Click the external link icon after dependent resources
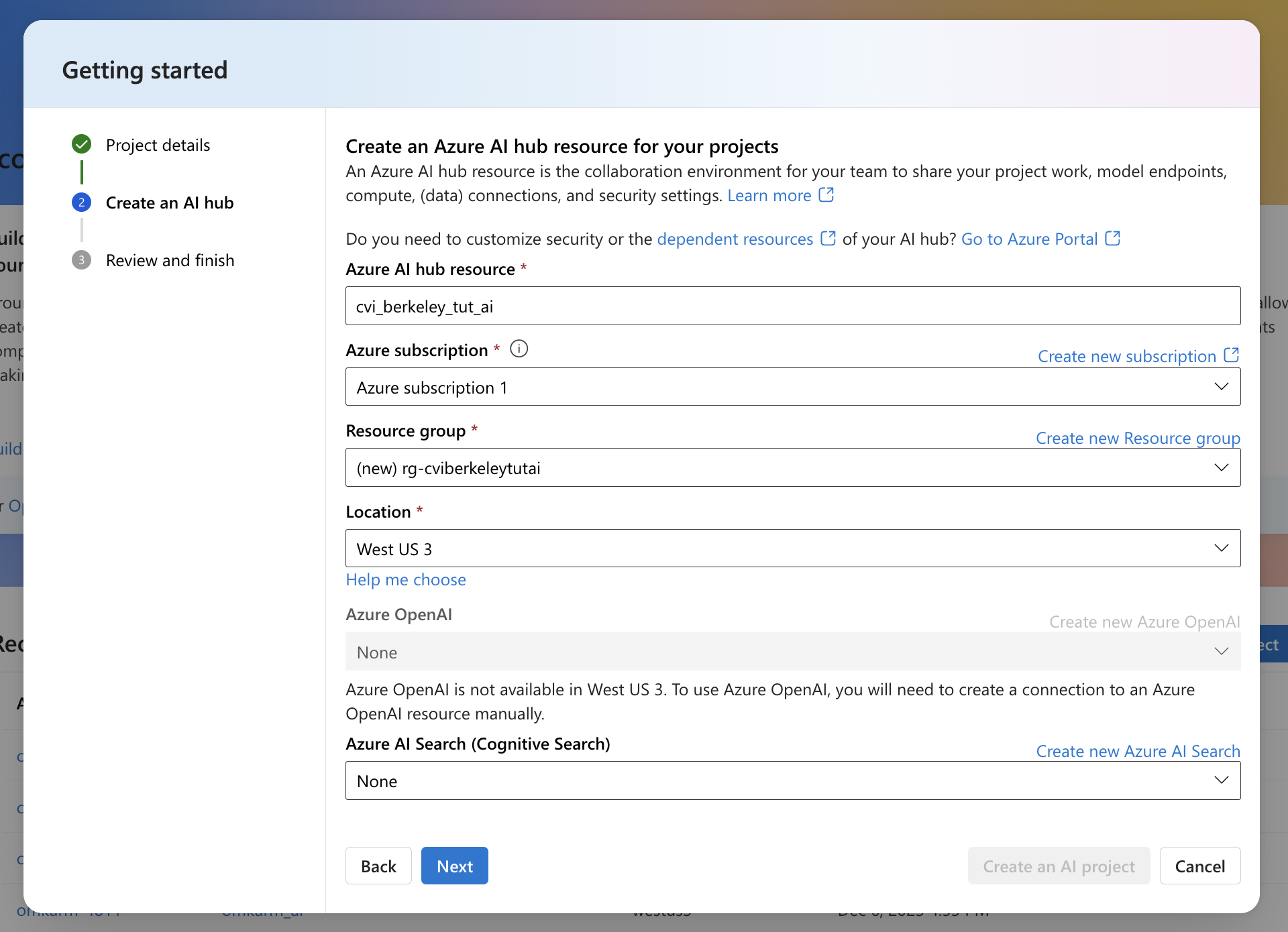Screen dimensions: 1288x932 tap(828, 239)
